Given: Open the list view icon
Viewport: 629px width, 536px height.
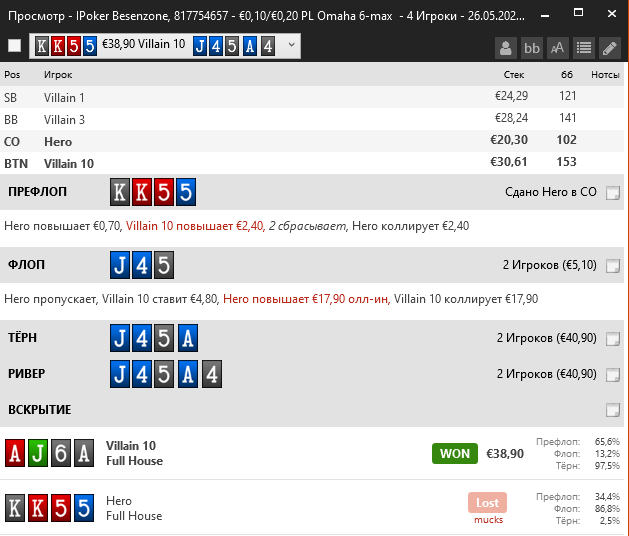Looking at the screenshot, I should click(584, 48).
